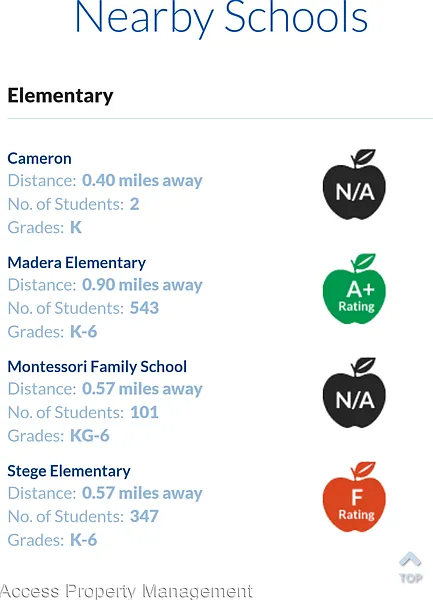Image resolution: width=433 pixels, height=600 pixels.
Task: Click Cameron's black N/A apple icon
Action: pos(354,184)
